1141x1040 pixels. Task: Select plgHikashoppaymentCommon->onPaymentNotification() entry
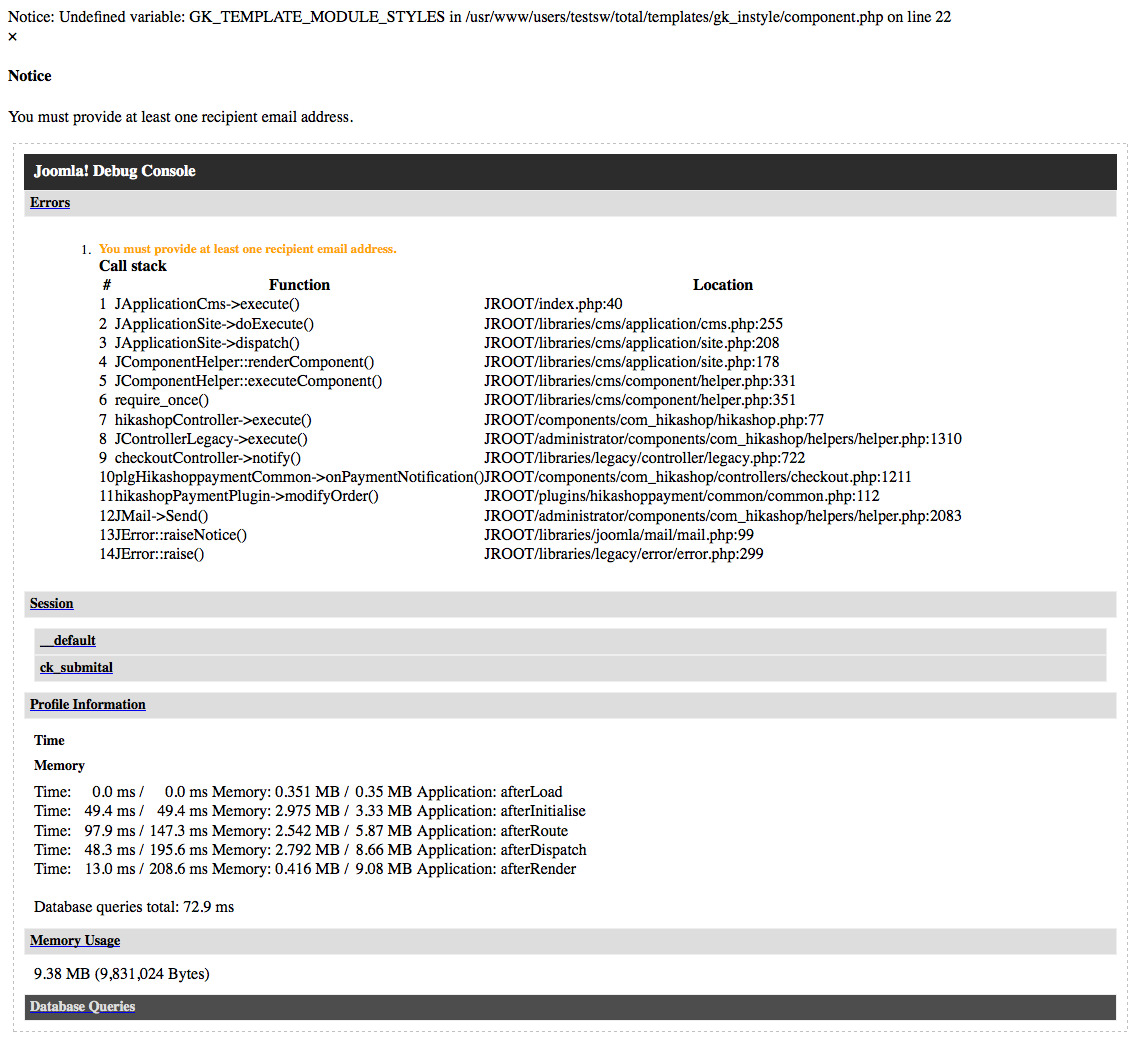coord(299,477)
